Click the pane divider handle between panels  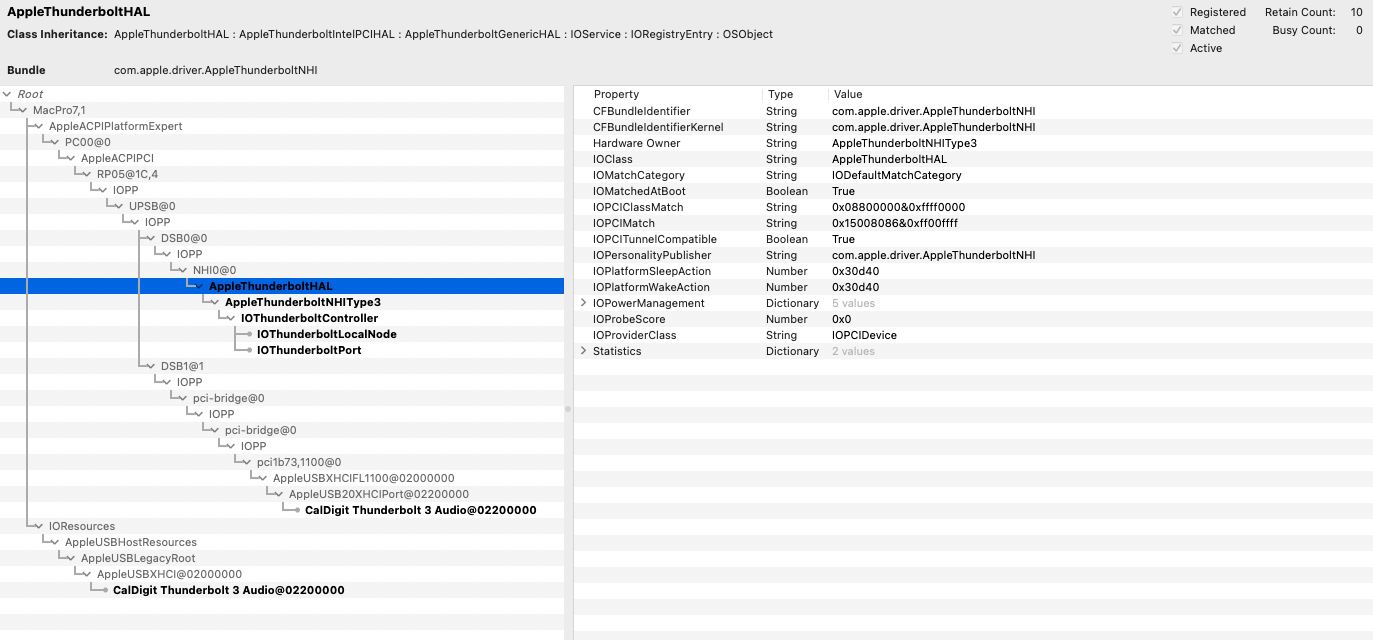coord(568,408)
